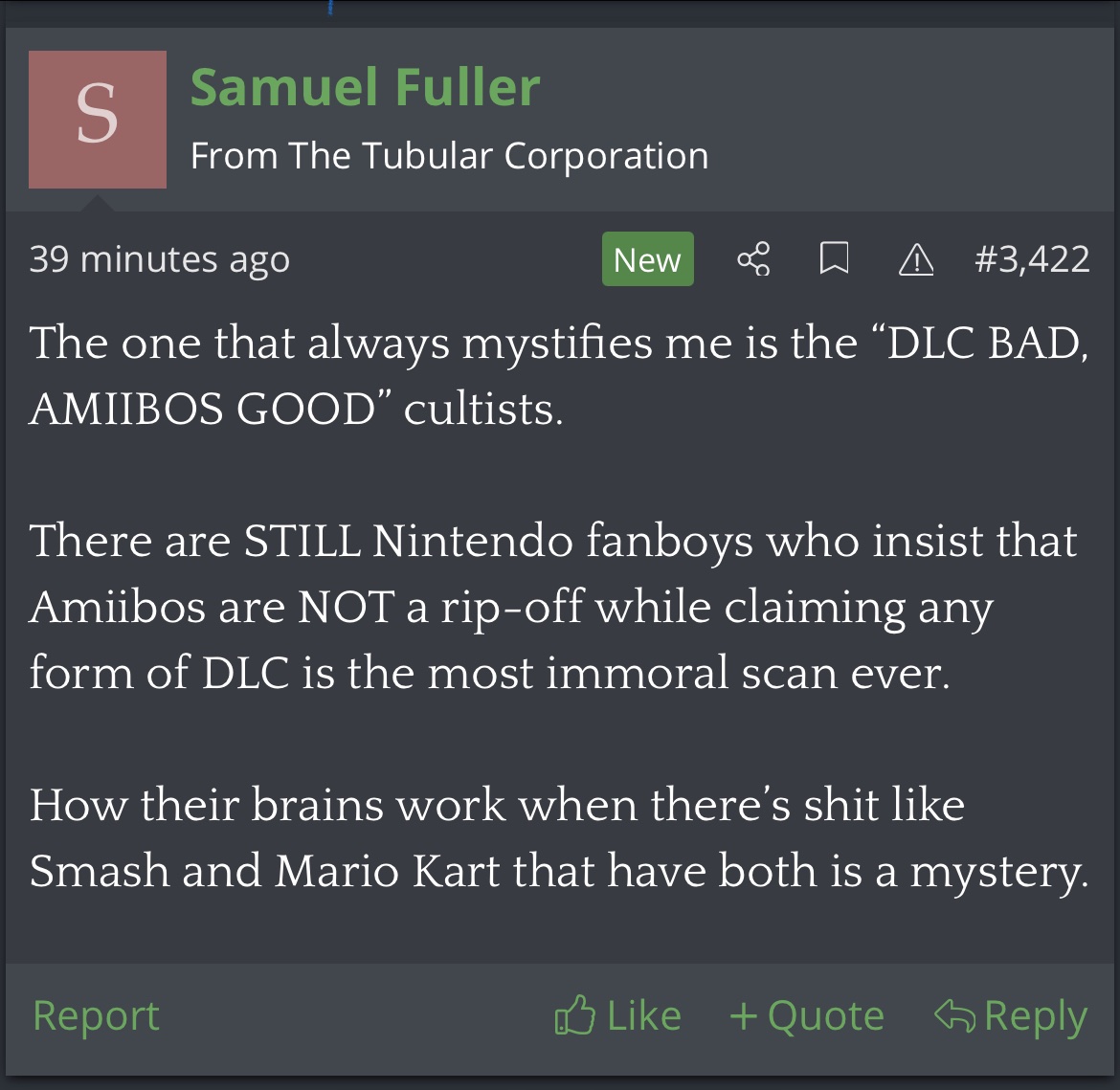Open the #3,422 post permalink
The width and height of the screenshot is (1120, 1090).
[1031, 259]
